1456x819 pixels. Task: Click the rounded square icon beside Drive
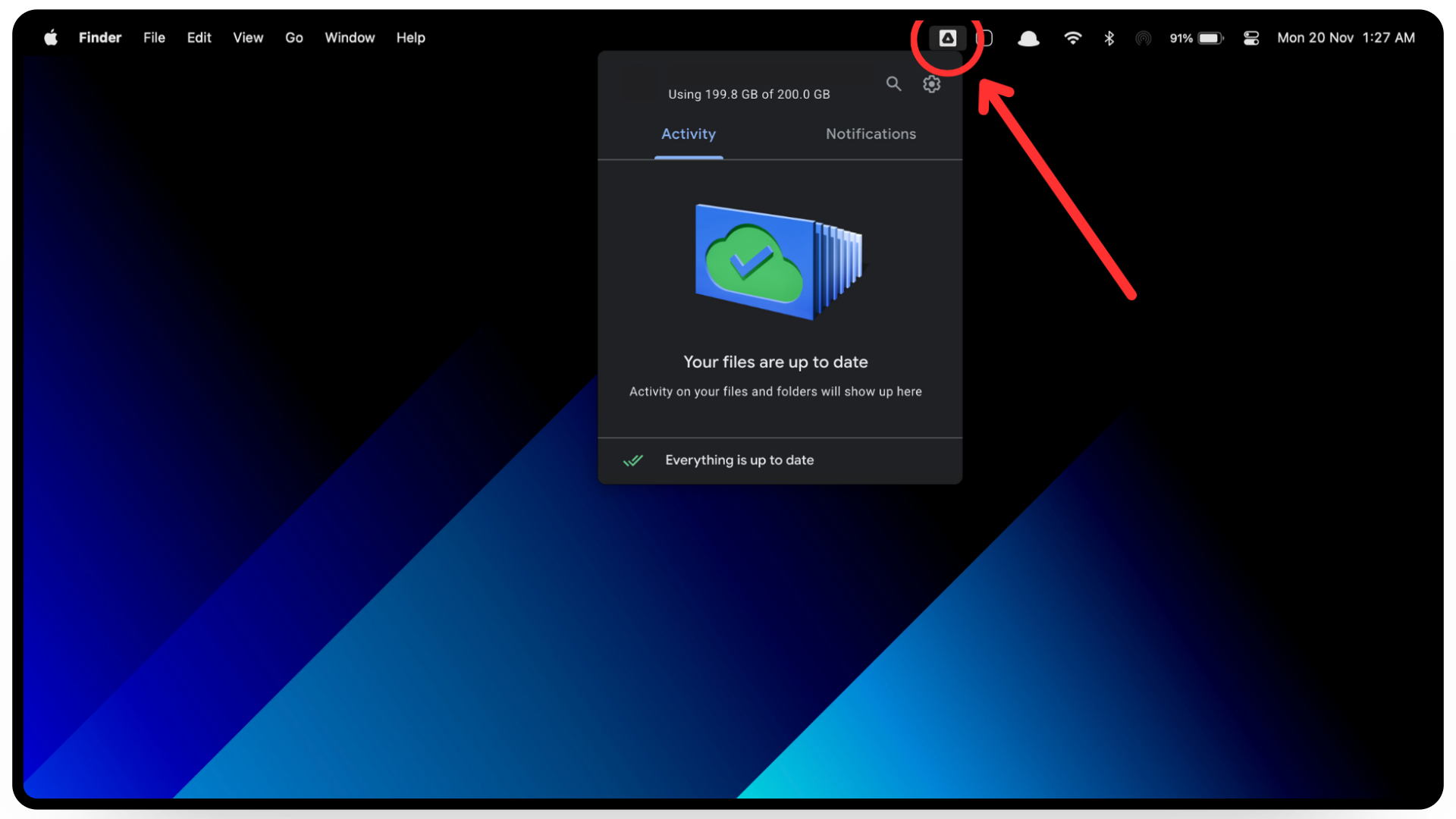click(x=985, y=38)
